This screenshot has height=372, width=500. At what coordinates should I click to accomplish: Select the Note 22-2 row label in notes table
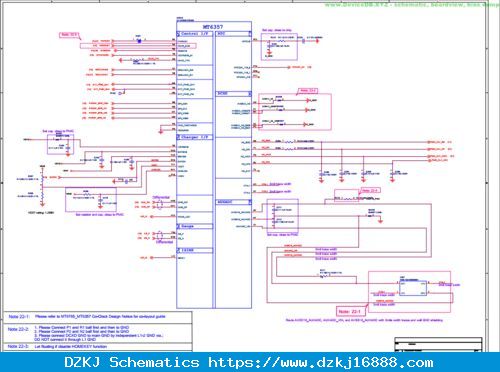tap(18, 329)
